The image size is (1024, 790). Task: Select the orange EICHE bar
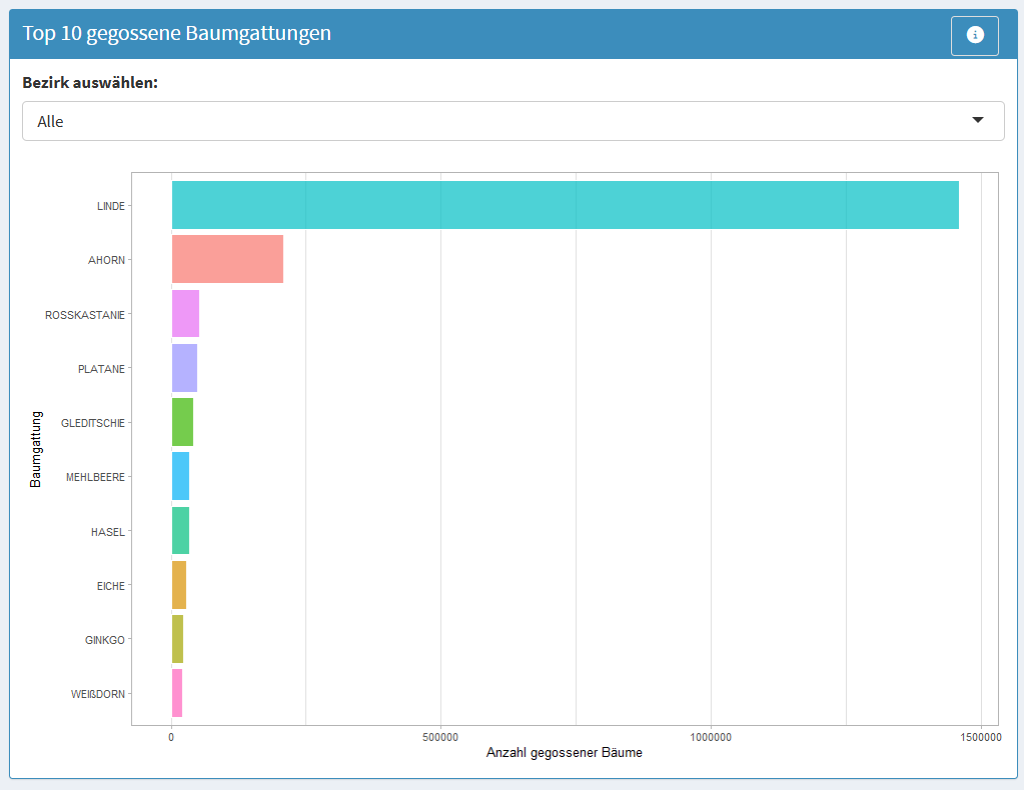coord(179,585)
